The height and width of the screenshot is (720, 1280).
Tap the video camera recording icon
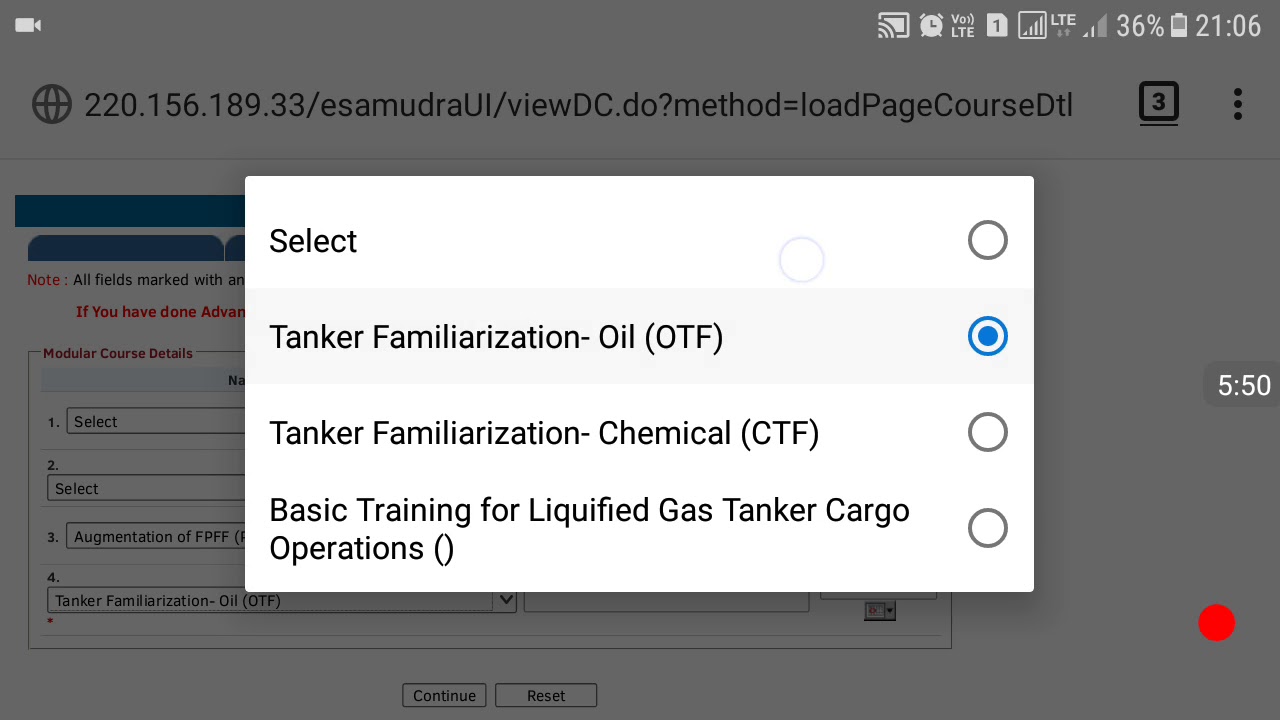(28, 25)
